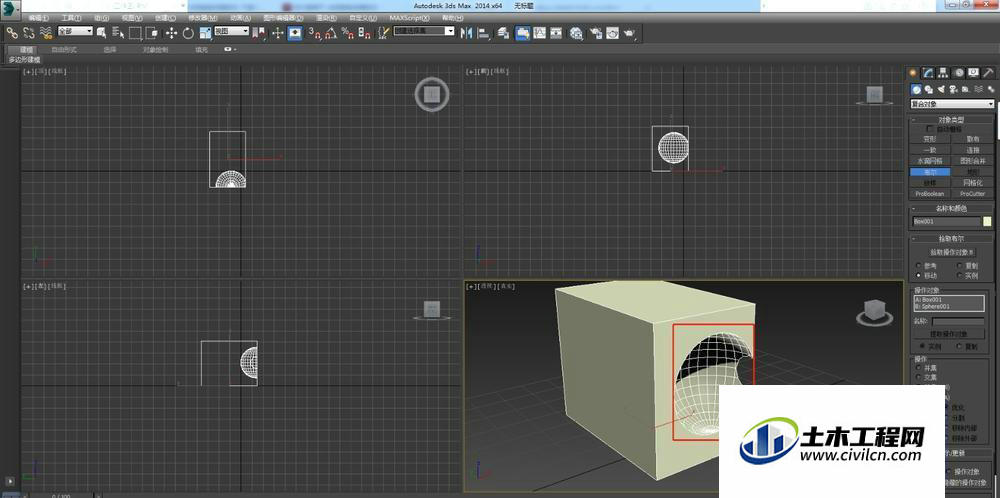Activate the Select and Move tool
Viewport: 1000px width, 498px height.
tap(172, 33)
